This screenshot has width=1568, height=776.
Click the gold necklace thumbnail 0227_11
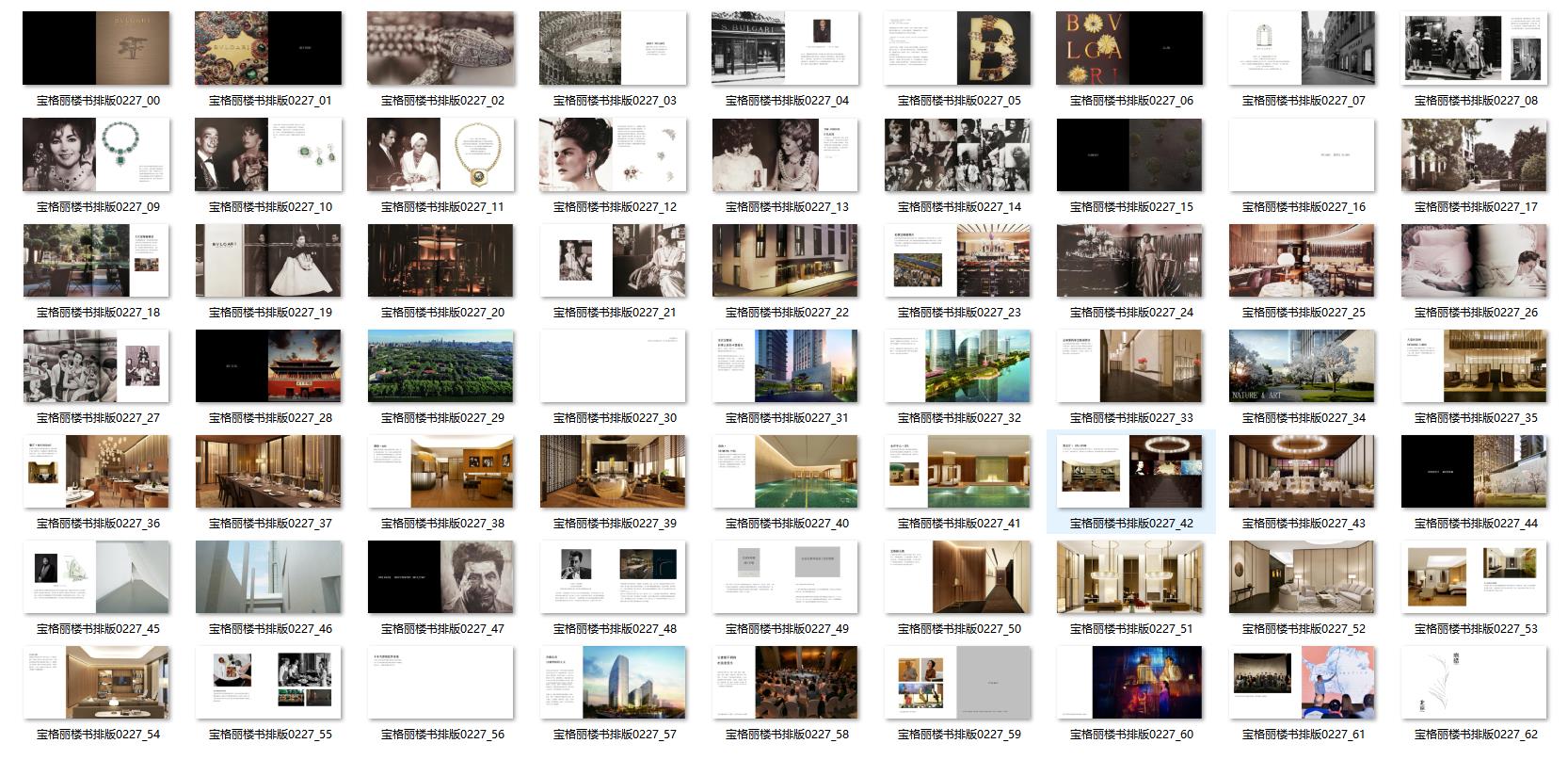440,154
